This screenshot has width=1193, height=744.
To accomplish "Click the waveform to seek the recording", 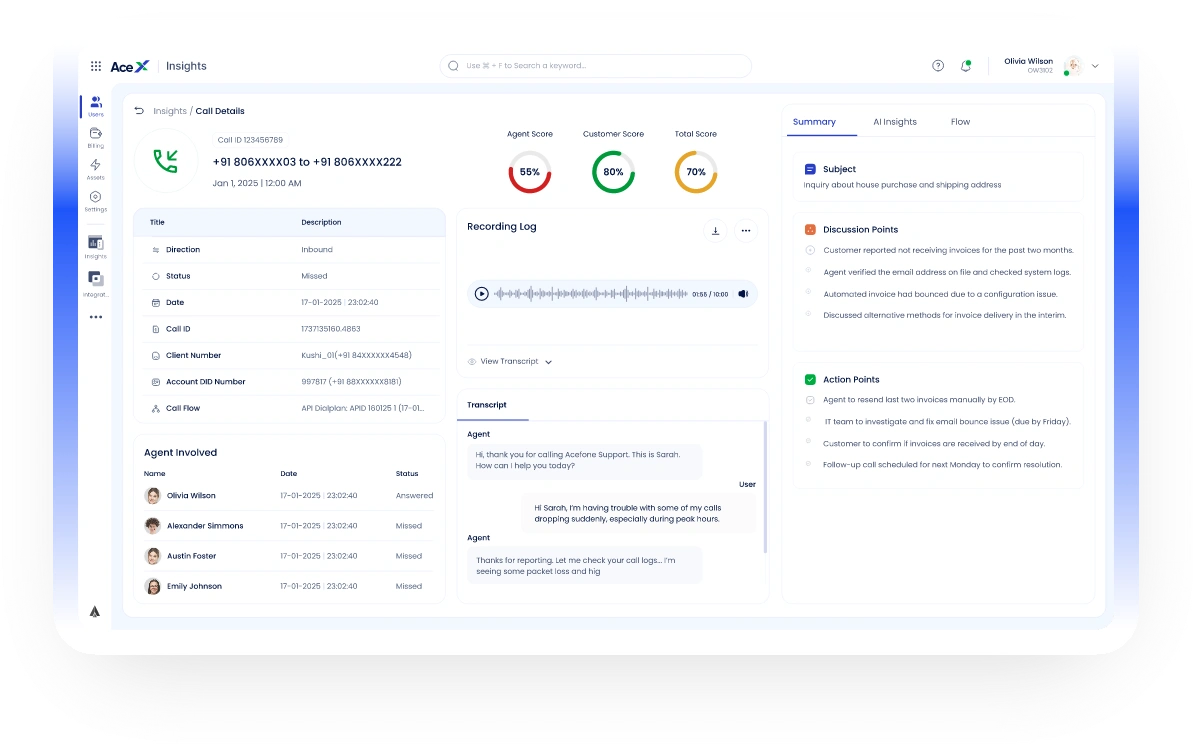I will point(591,294).
